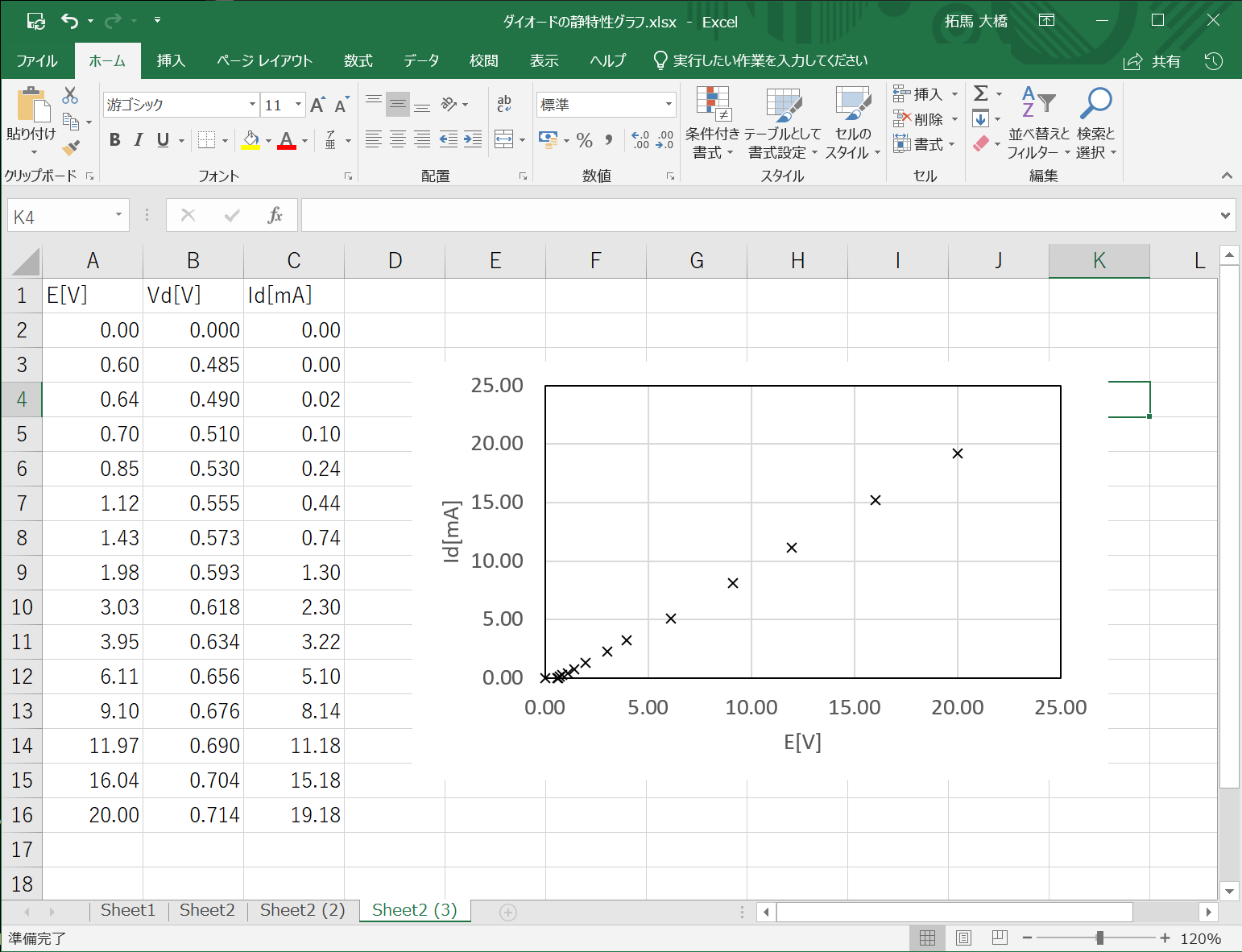This screenshot has height=952, width=1242.
Task: Switch to 数式 ribbon tab
Action: coord(358,61)
